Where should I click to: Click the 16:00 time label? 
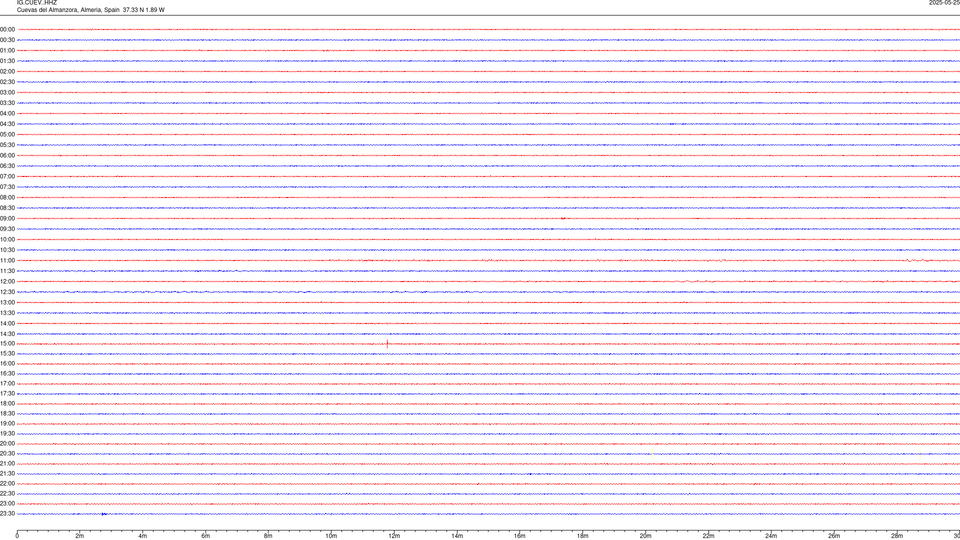click(x=7, y=364)
